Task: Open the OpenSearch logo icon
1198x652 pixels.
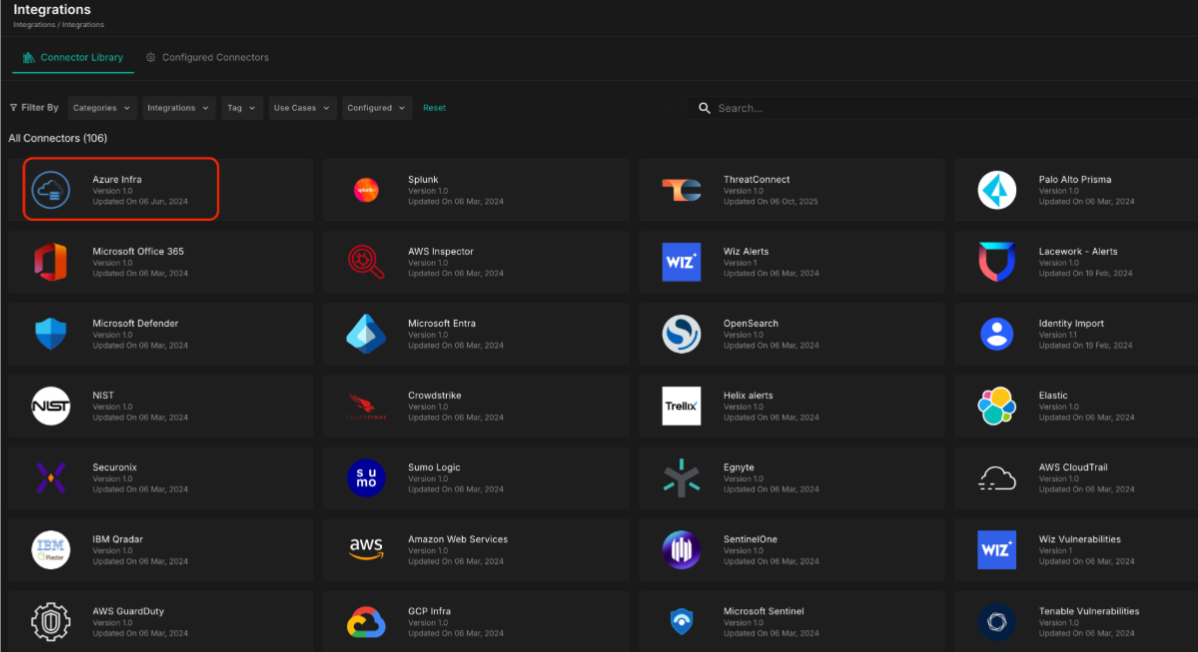Action: pyautogui.click(x=682, y=333)
